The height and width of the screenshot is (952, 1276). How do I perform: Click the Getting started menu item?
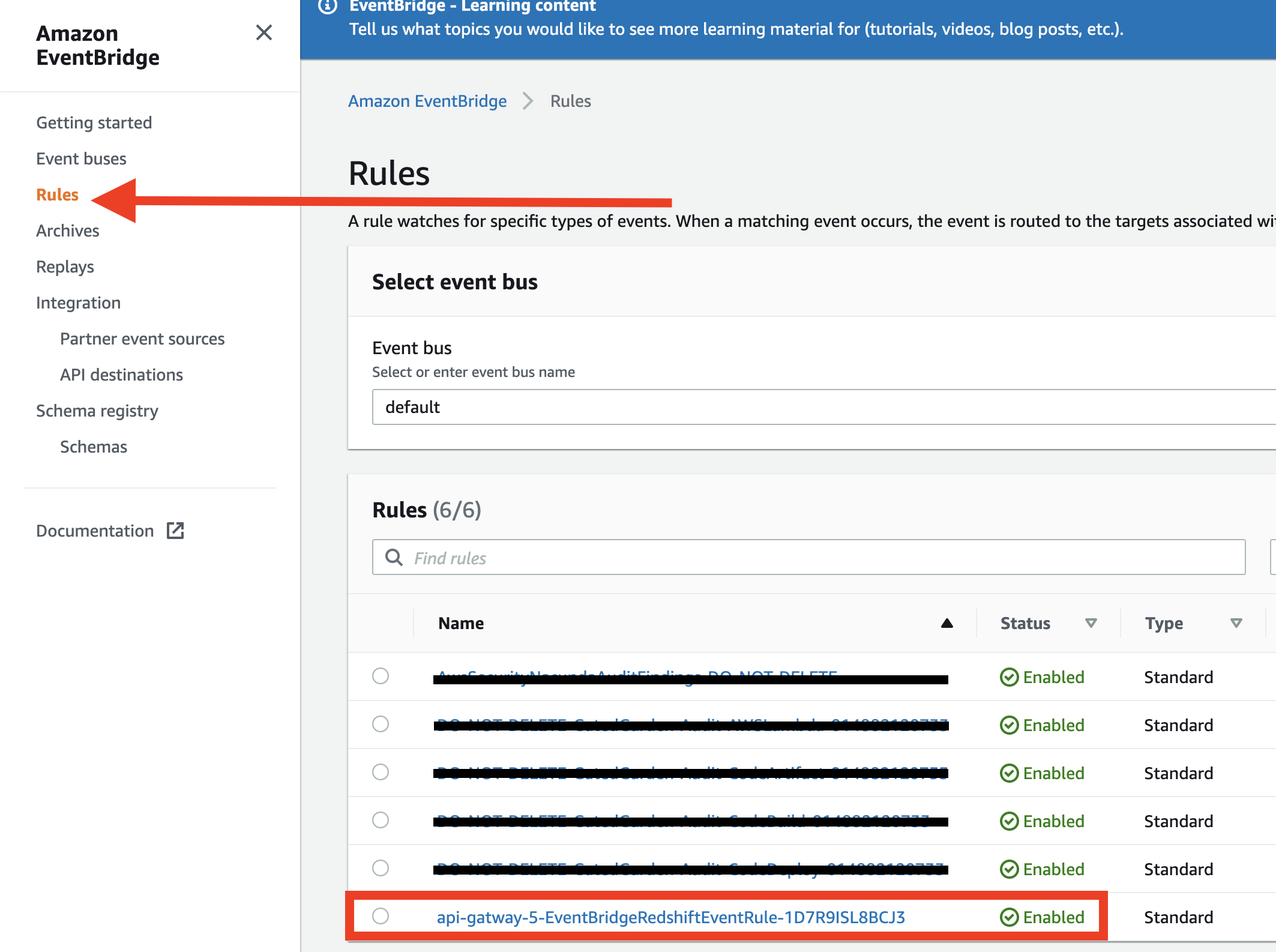point(94,122)
